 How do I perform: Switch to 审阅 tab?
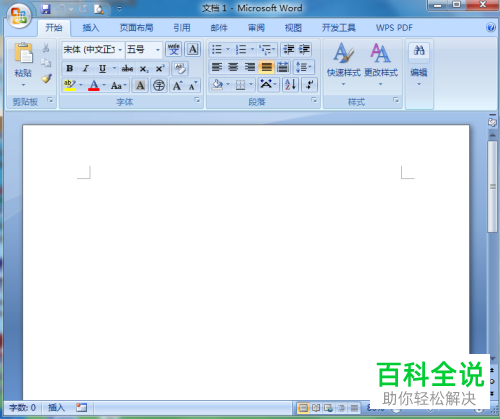[x=256, y=28]
